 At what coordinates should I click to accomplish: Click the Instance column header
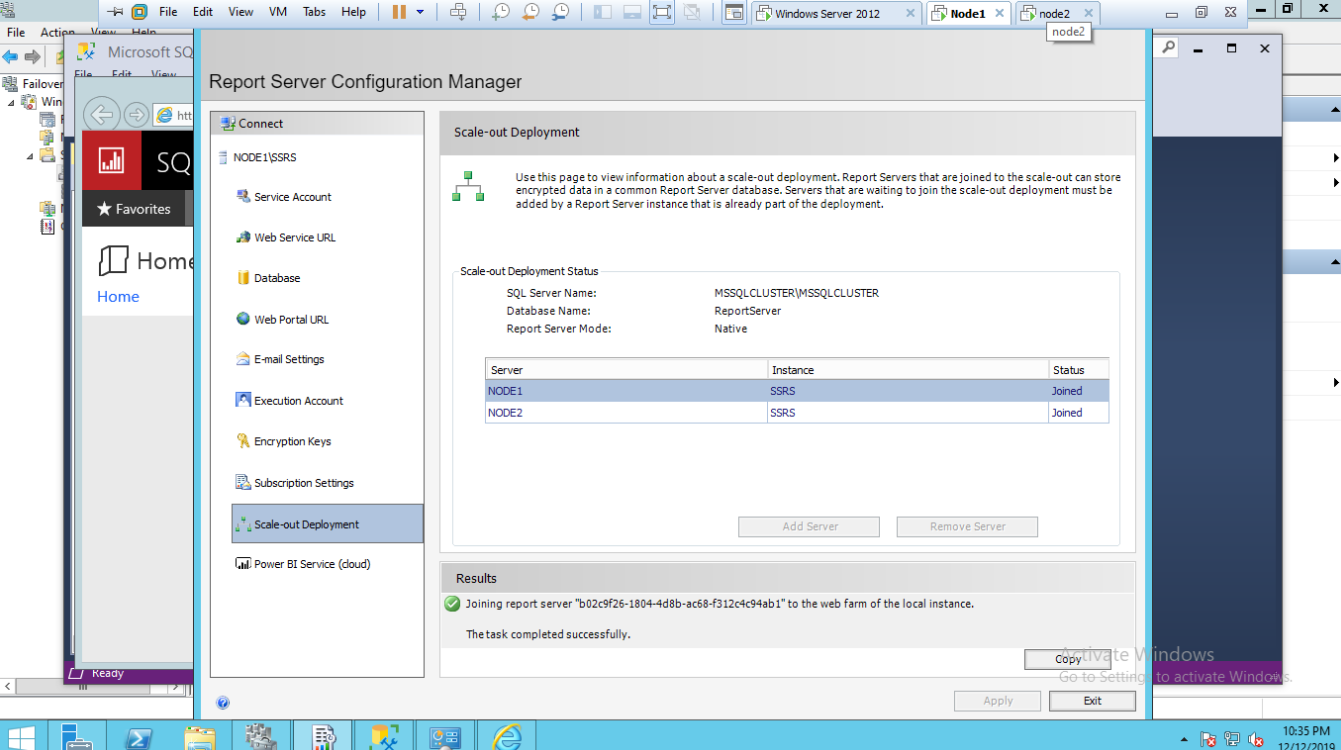click(x=908, y=370)
